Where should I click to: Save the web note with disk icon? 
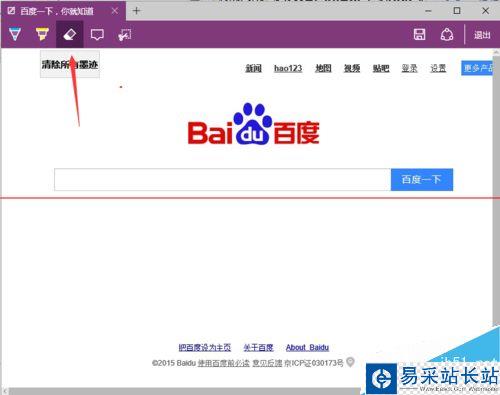click(x=419, y=34)
